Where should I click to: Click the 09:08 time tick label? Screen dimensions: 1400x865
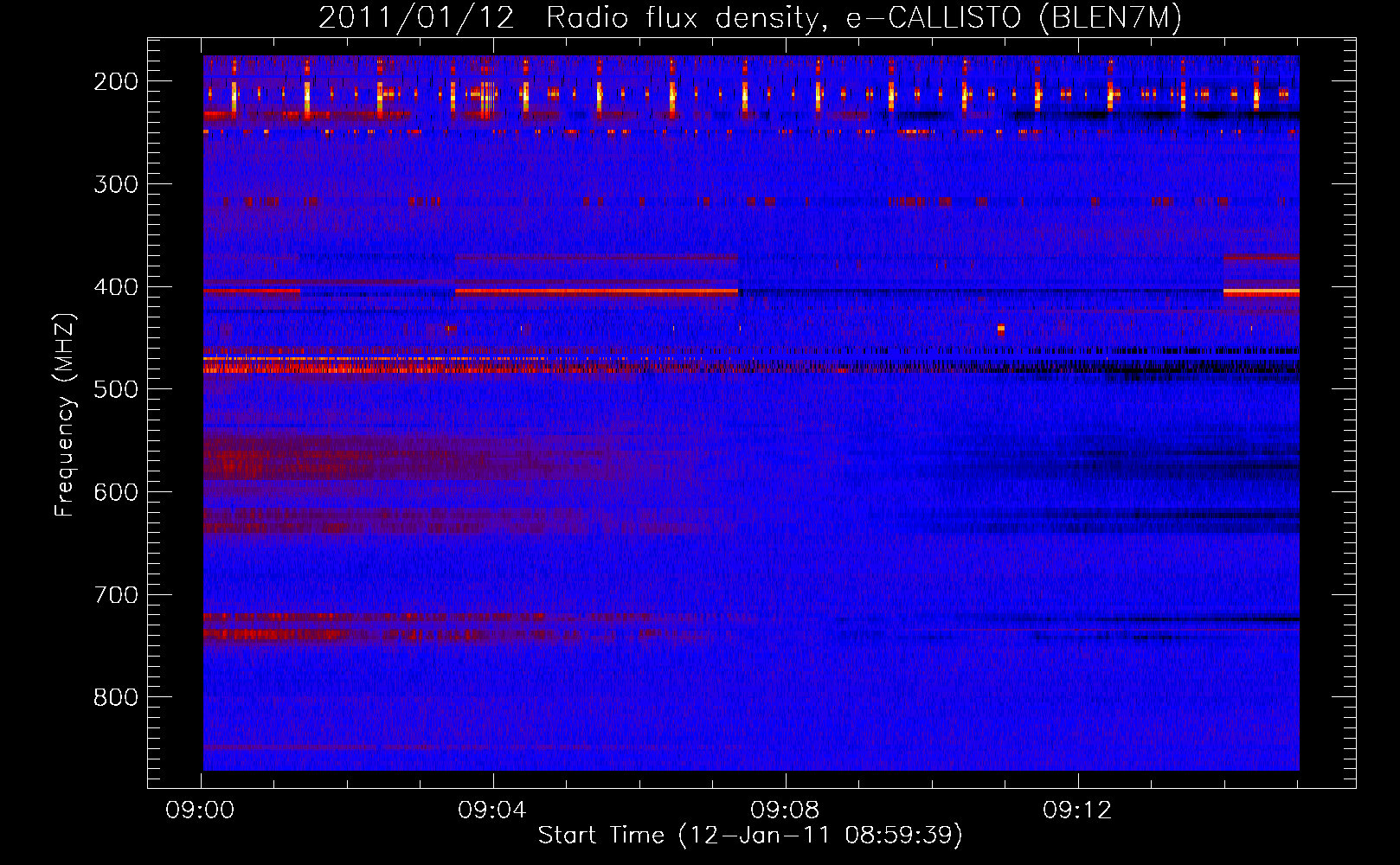tap(786, 811)
